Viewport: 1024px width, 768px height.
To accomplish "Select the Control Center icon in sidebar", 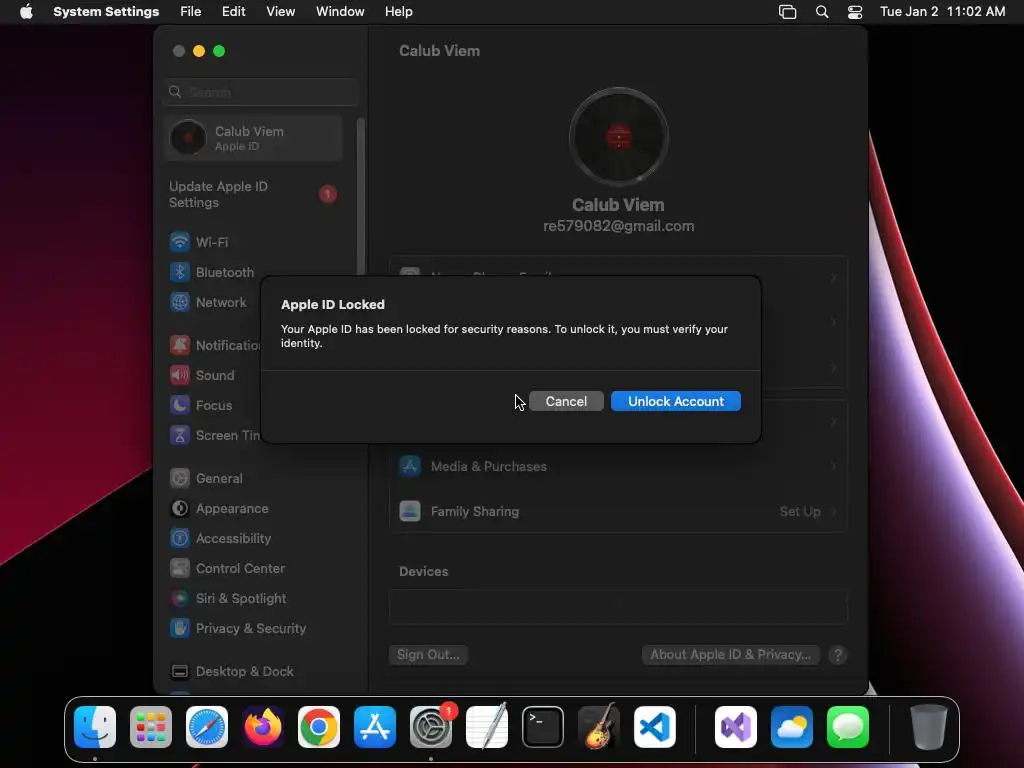I will pyautogui.click(x=180, y=568).
